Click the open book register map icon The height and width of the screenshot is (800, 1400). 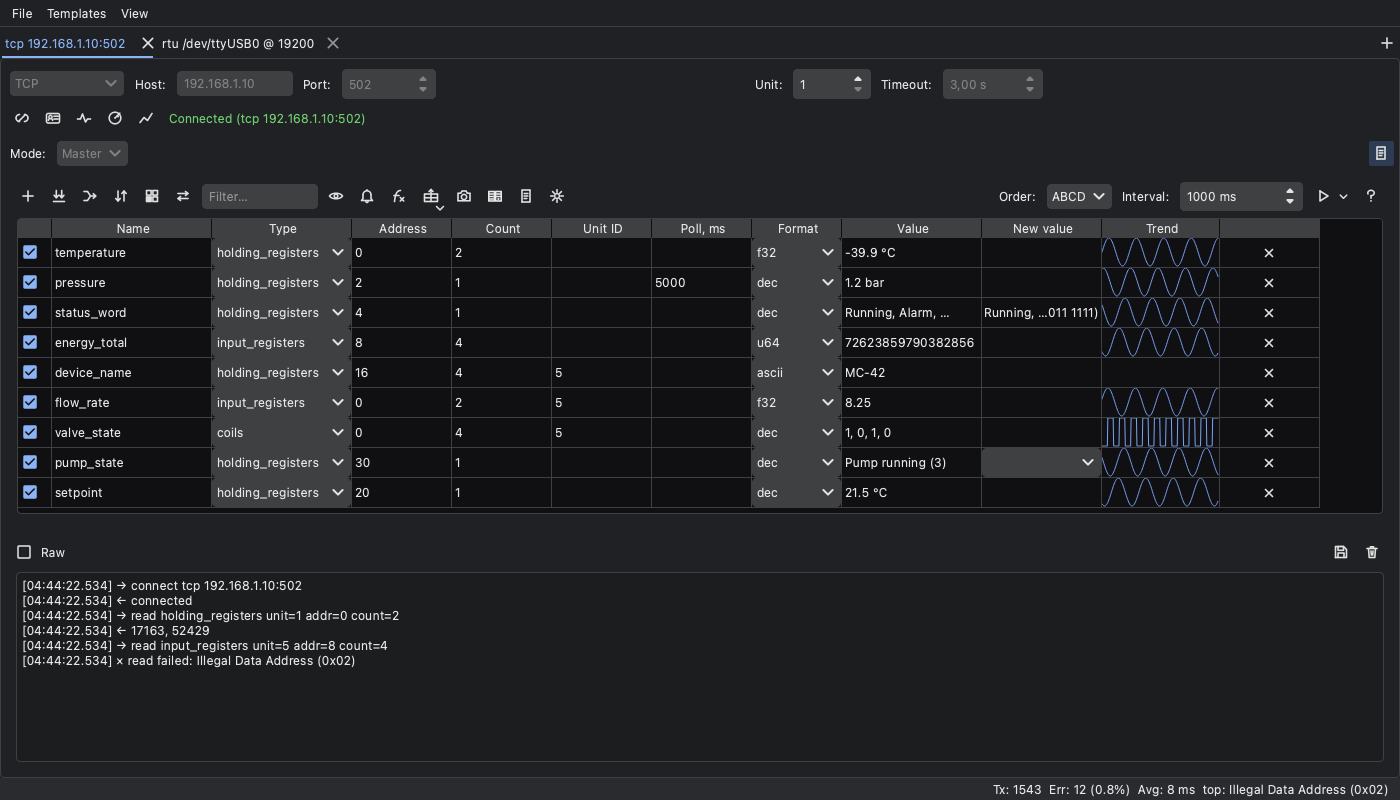[x=495, y=196]
